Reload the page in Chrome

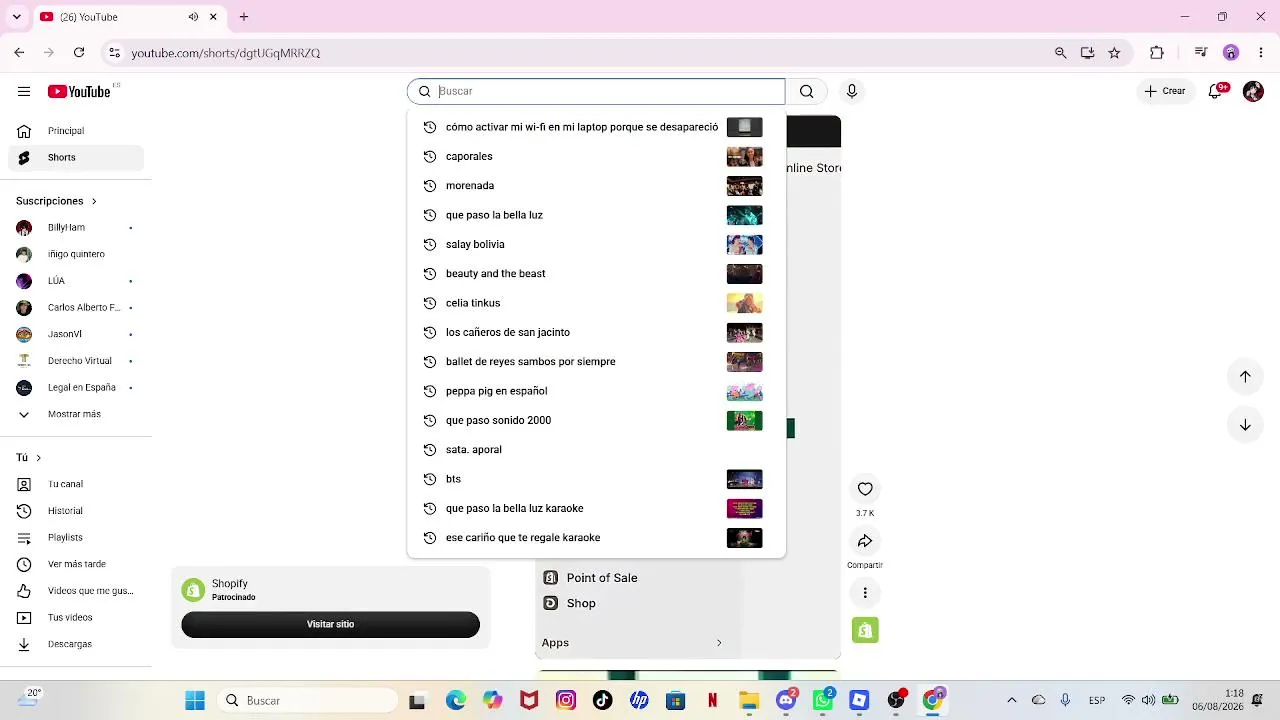[79, 53]
